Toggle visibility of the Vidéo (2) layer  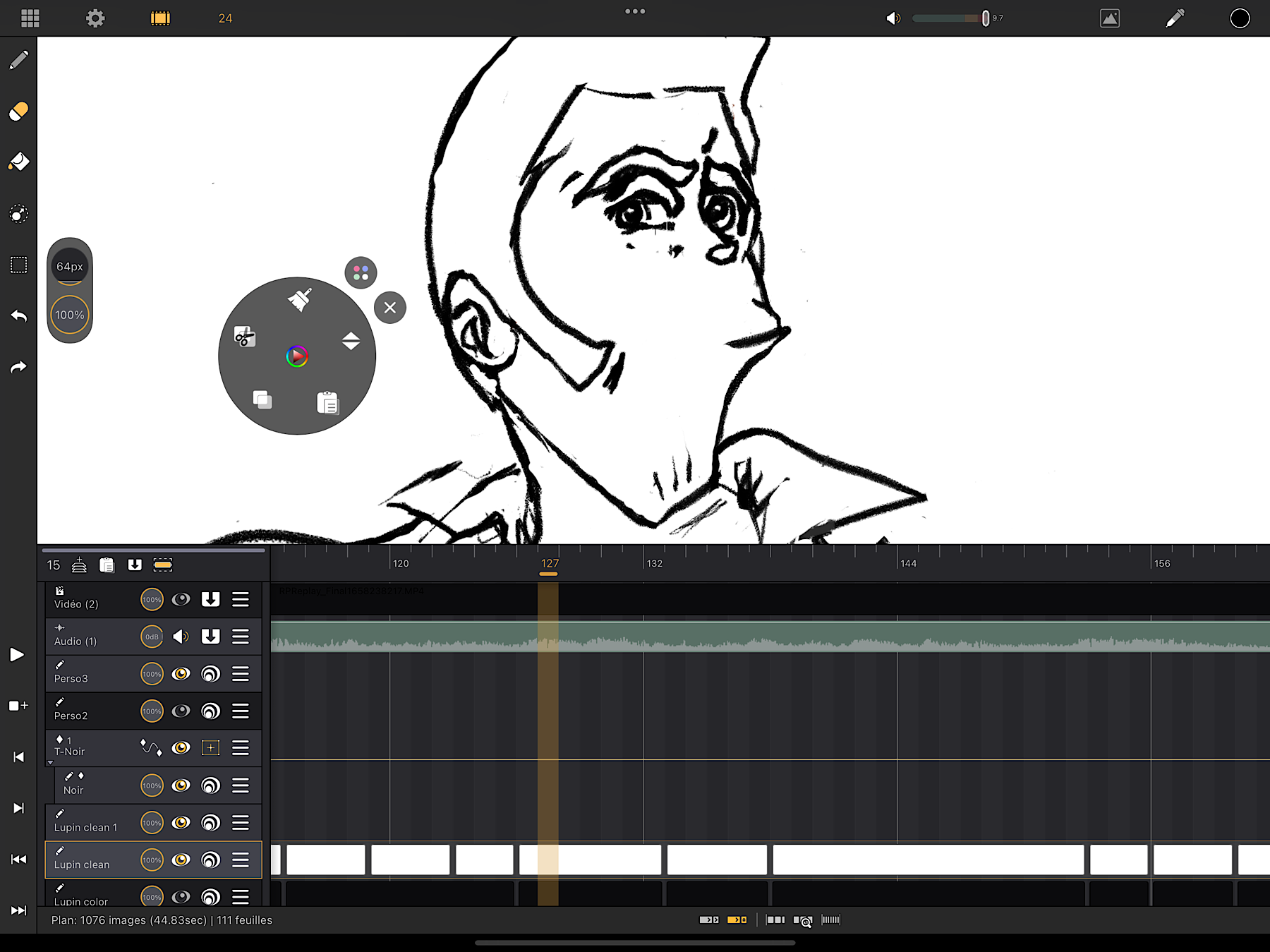point(181,599)
